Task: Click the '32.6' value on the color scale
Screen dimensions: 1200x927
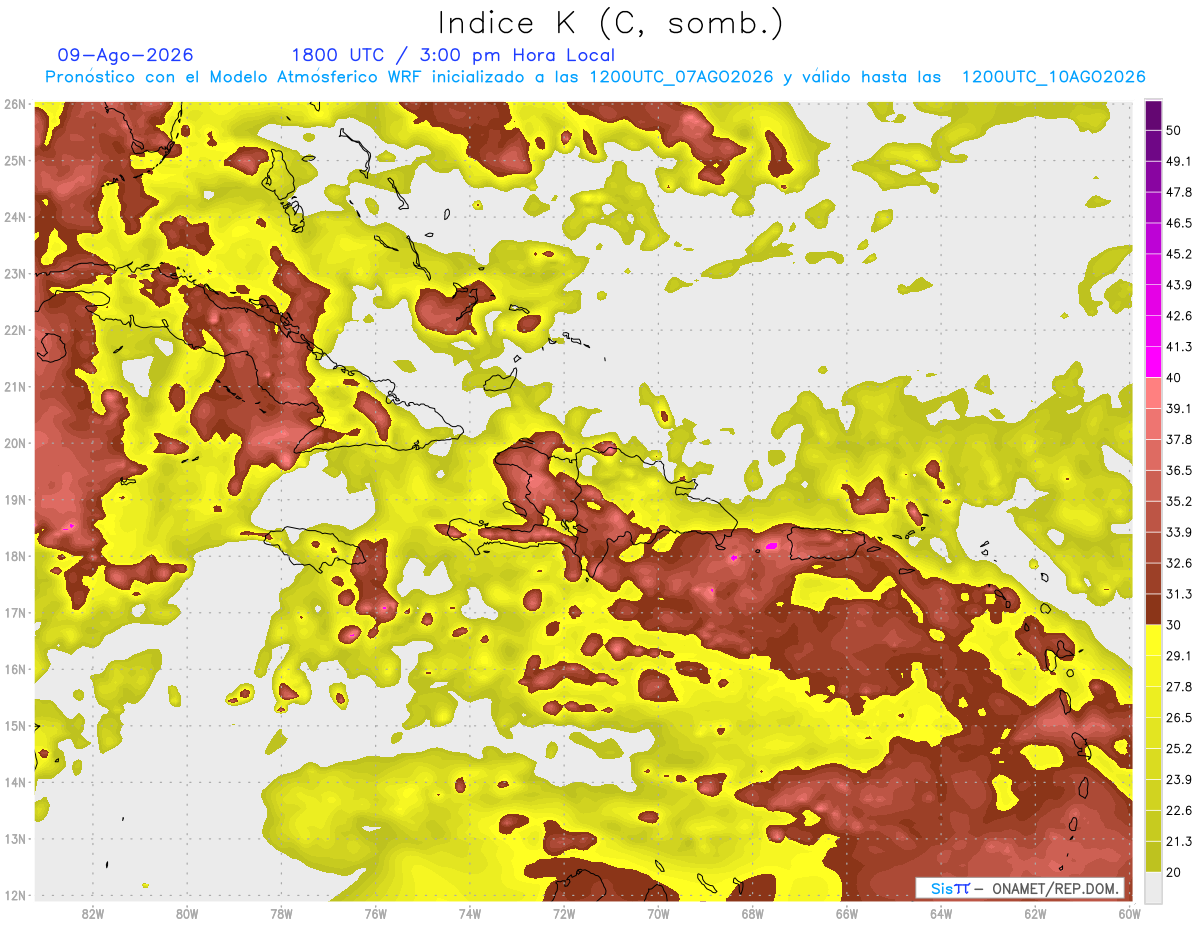Action: point(1179,563)
